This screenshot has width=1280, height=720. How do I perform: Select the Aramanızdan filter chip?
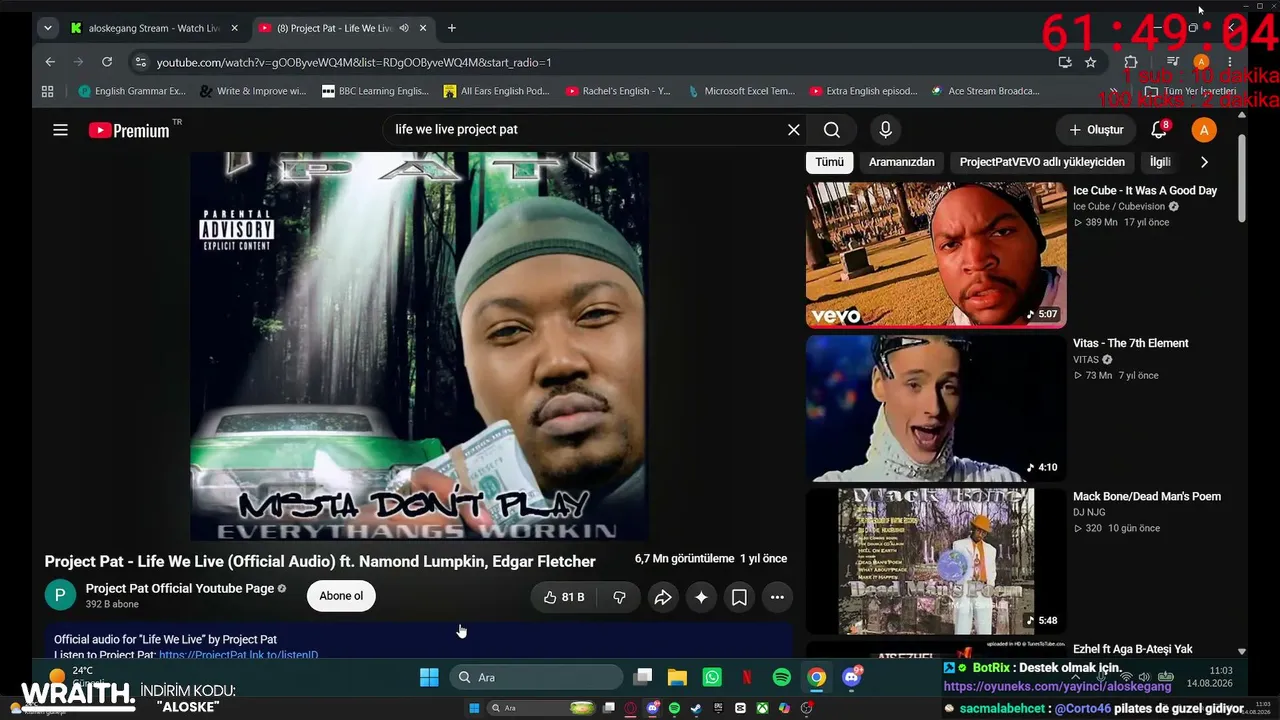point(902,162)
